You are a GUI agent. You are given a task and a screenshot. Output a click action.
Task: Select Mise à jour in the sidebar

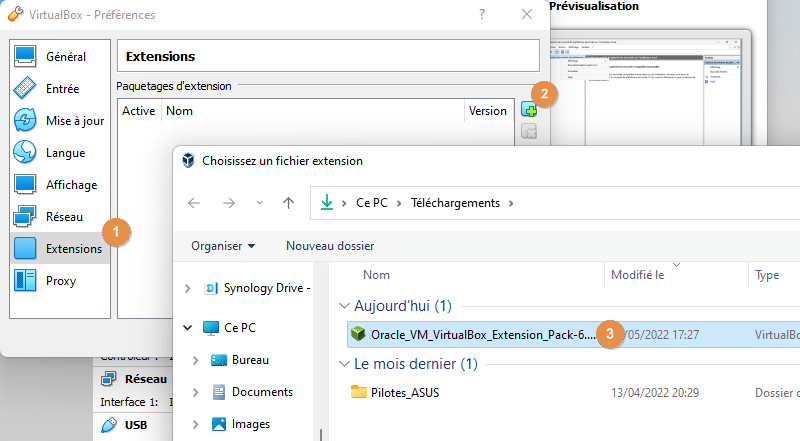coord(74,121)
